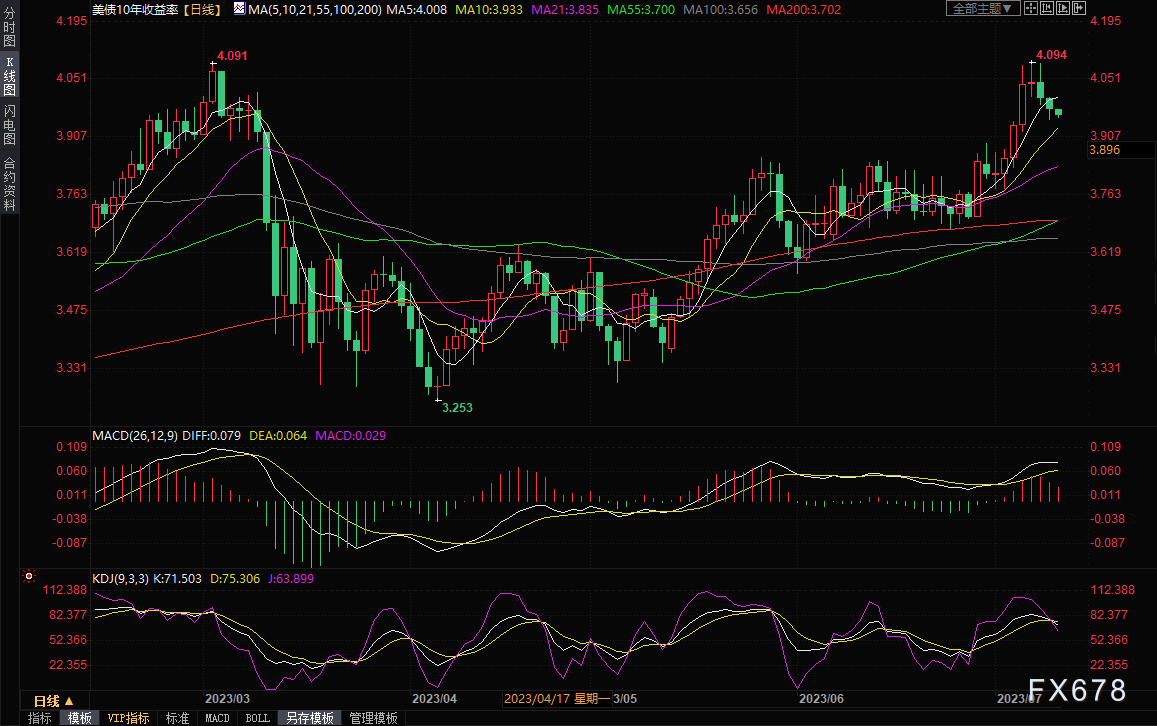This screenshot has width=1157, height=726.
Task: Click the red KDJ panel marker icon
Action: click(29, 576)
